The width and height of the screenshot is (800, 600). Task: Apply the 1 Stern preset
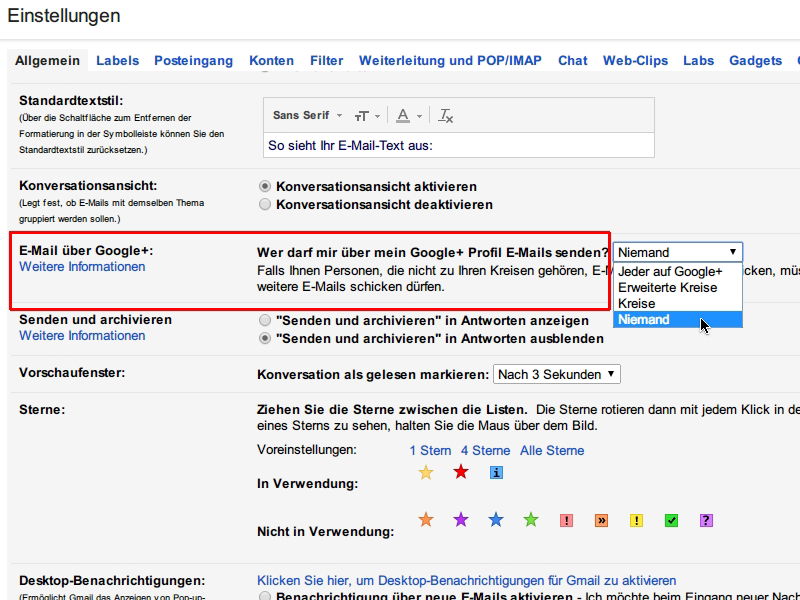pos(430,451)
